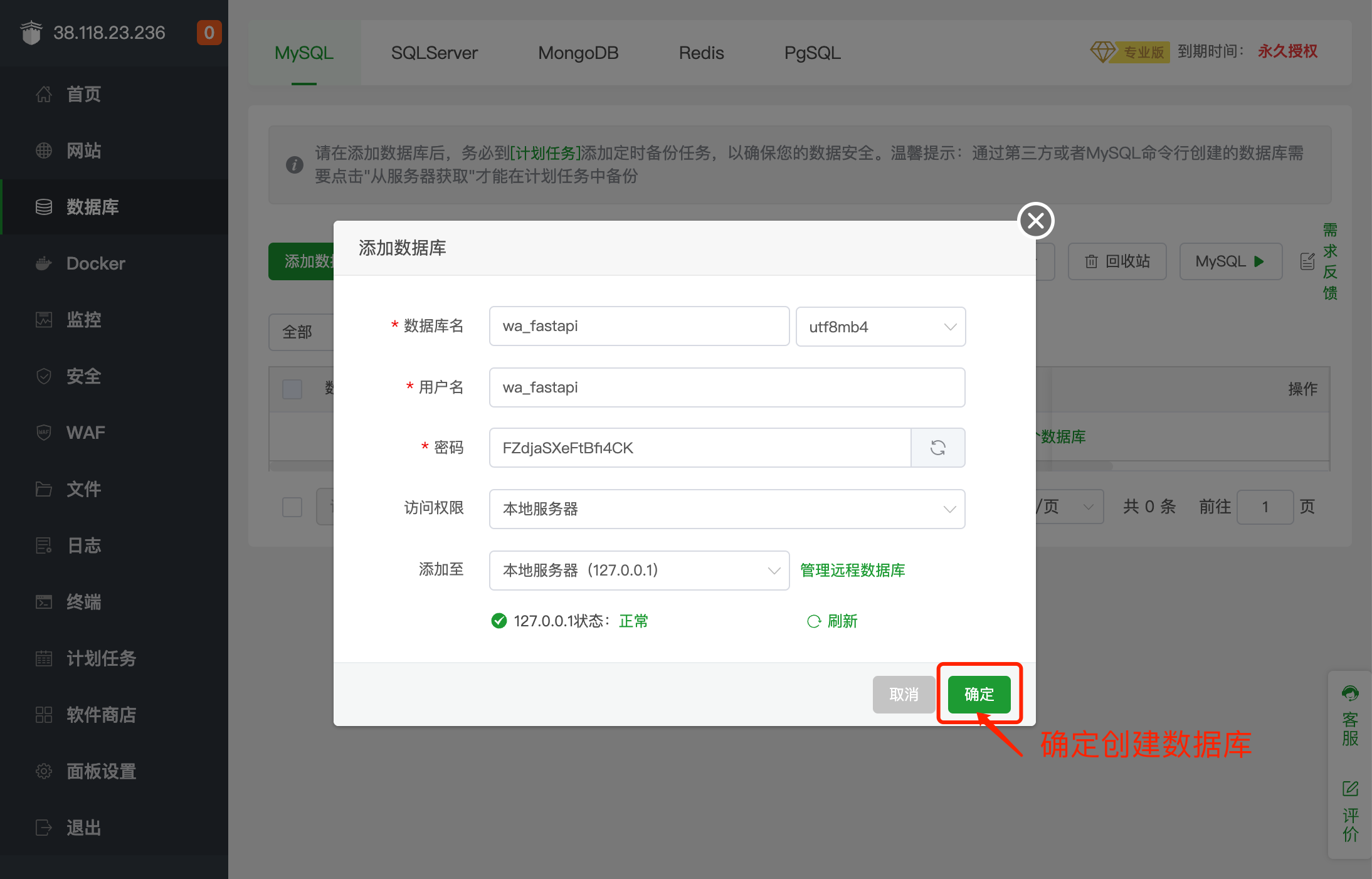Screen dimensions: 1372x879
Task: Click the 正常 status text
Action: point(633,621)
